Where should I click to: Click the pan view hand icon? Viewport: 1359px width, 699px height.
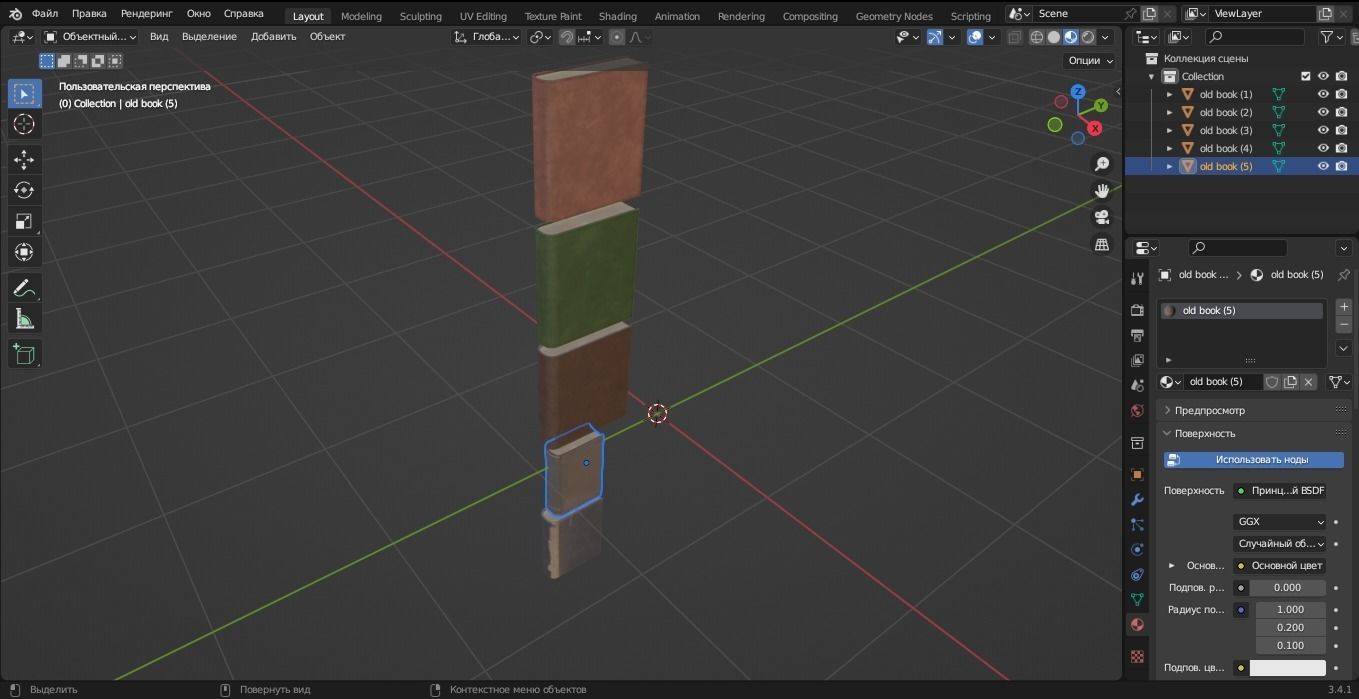1102,190
